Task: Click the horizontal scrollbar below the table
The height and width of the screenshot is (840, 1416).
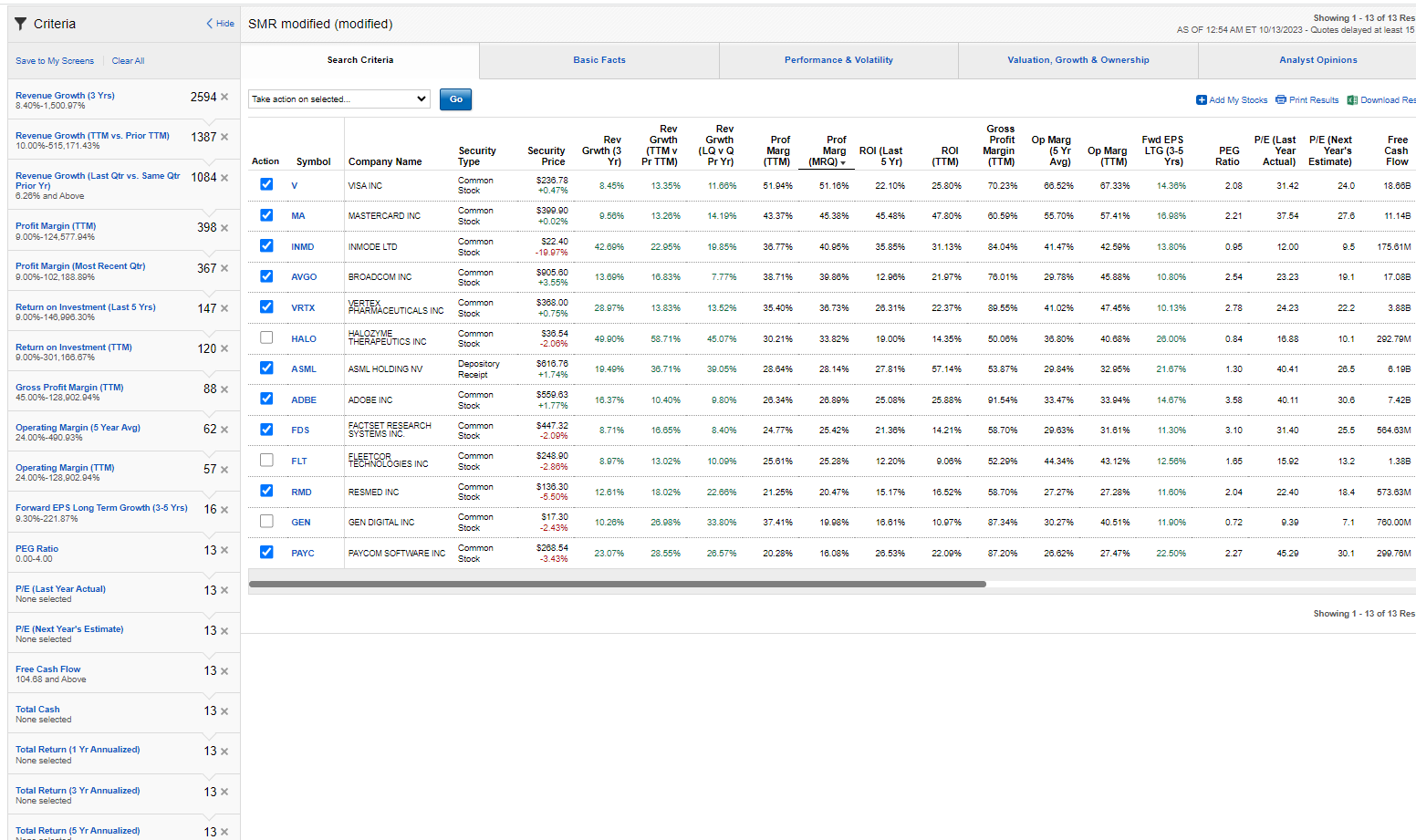Action: pyautogui.click(x=617, y=584)
